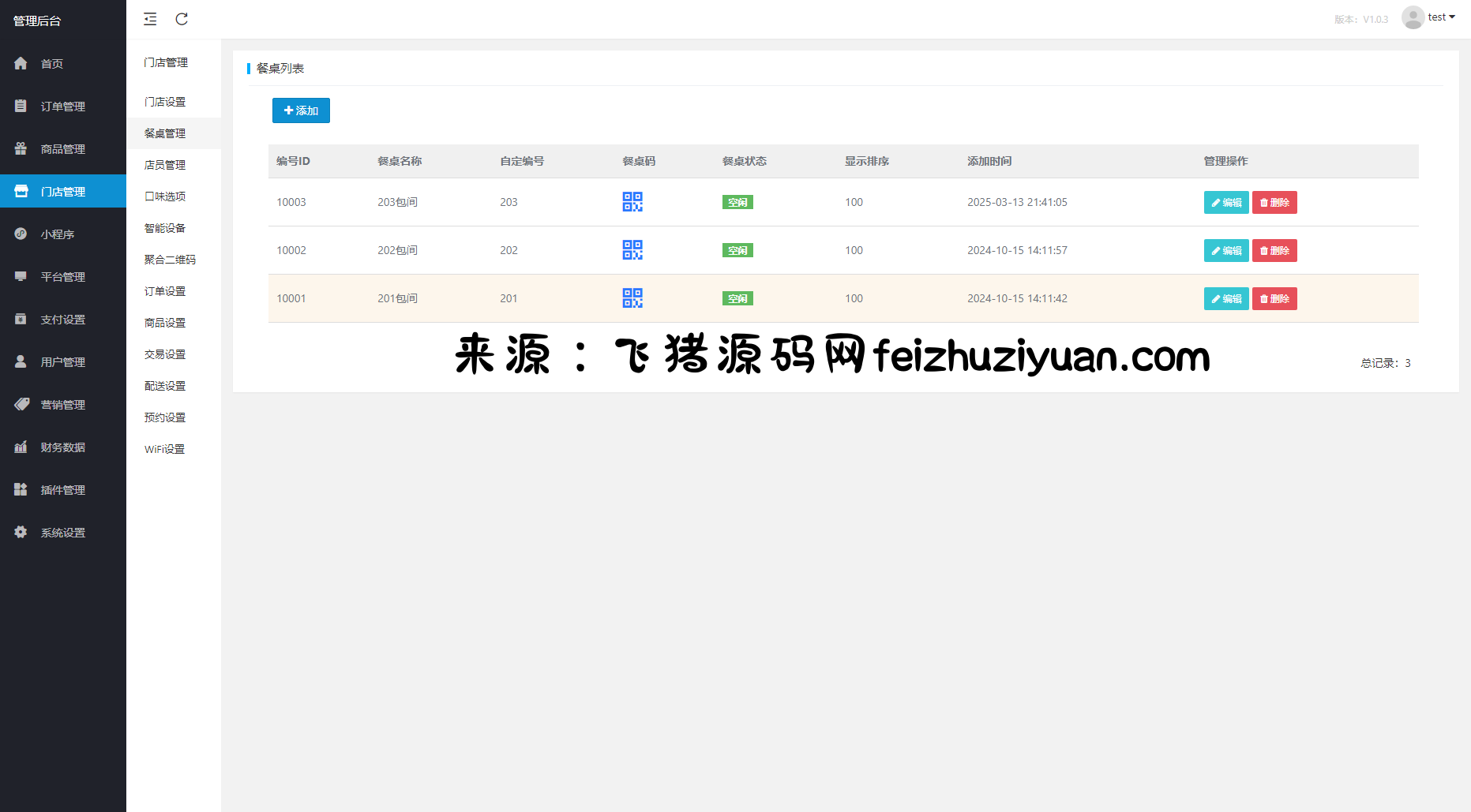Select 店员管理 submenu item
The height and width of the screenshot is (812, 1471).
pyautogui.click(x=165, y=165)
